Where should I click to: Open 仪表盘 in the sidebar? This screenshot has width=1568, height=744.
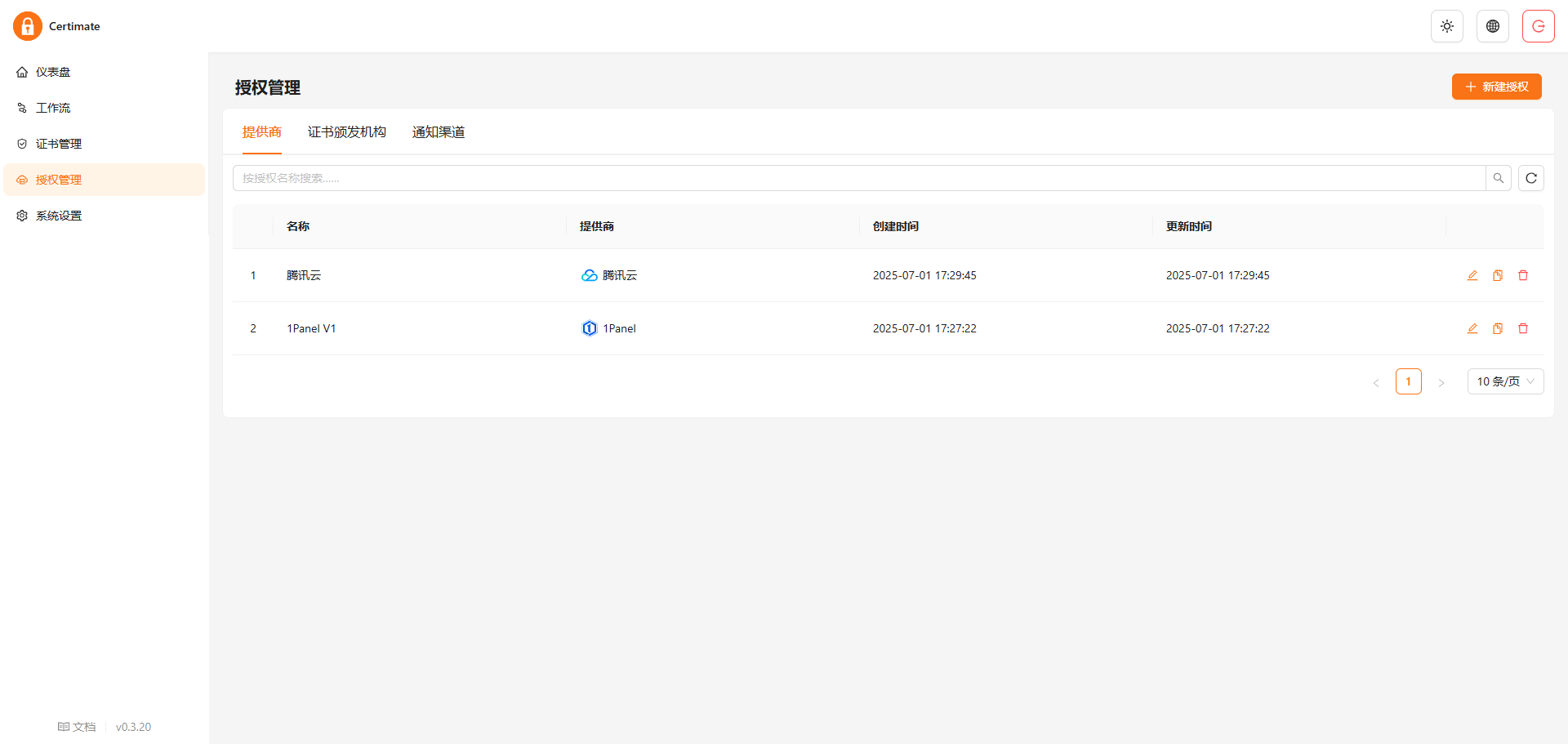(105, 72)
